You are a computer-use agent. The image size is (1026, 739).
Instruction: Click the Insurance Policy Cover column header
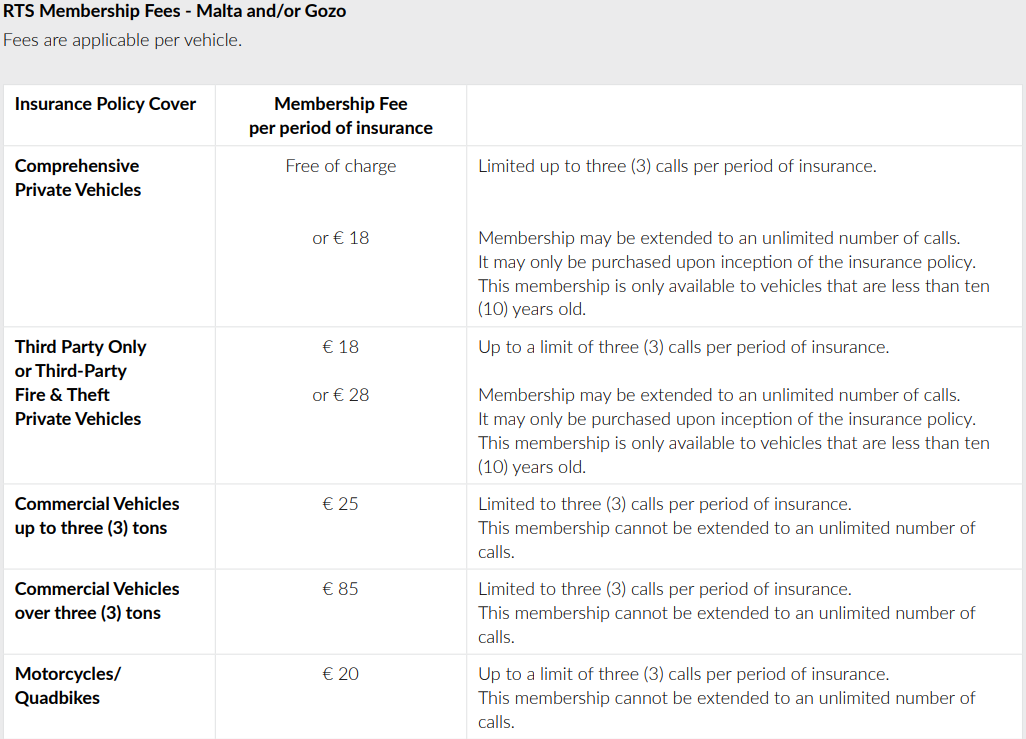pos(105,104)
